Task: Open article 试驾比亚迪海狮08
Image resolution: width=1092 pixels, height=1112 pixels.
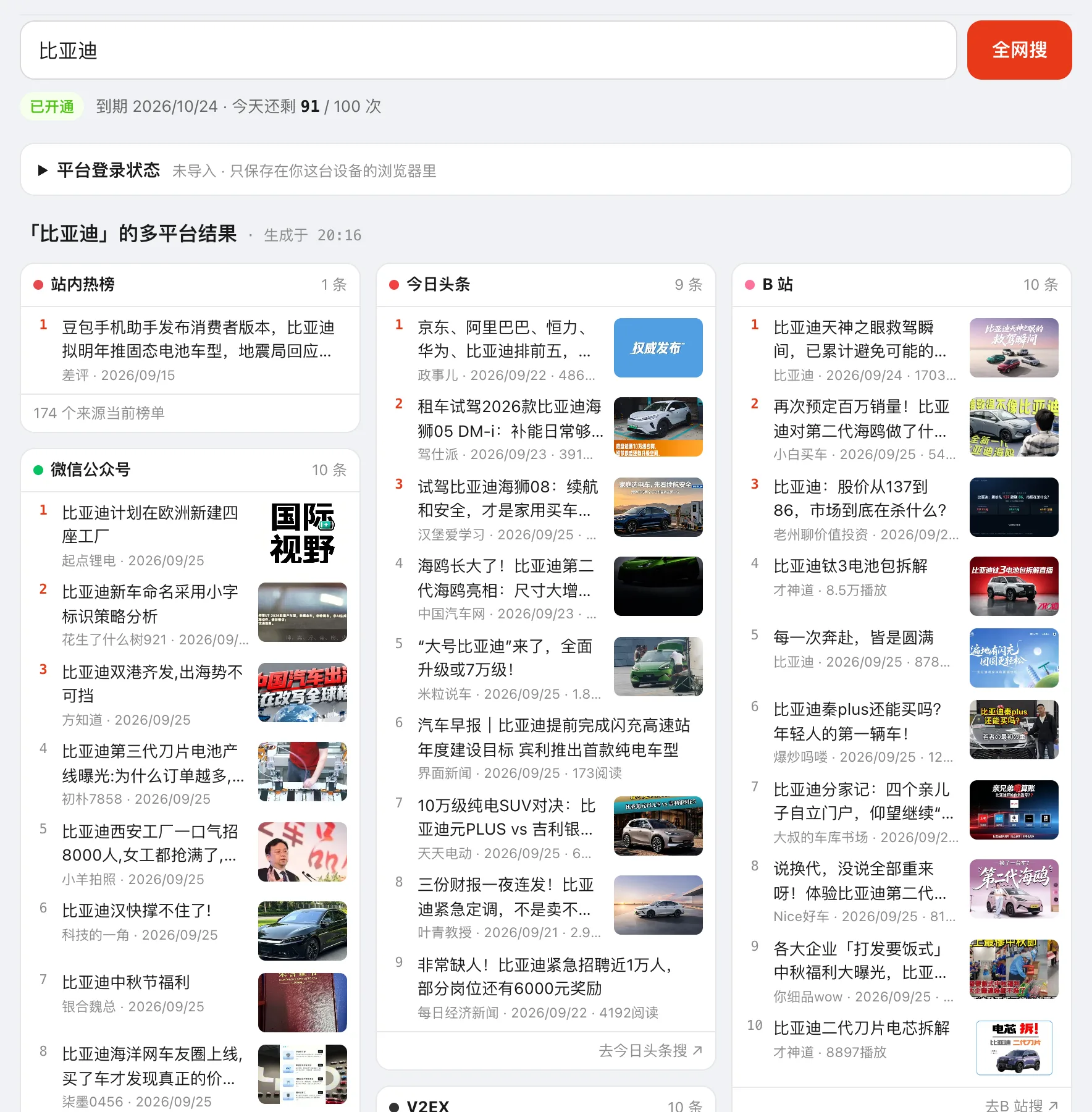Action: pyautogui.click(x=508, y=499)
